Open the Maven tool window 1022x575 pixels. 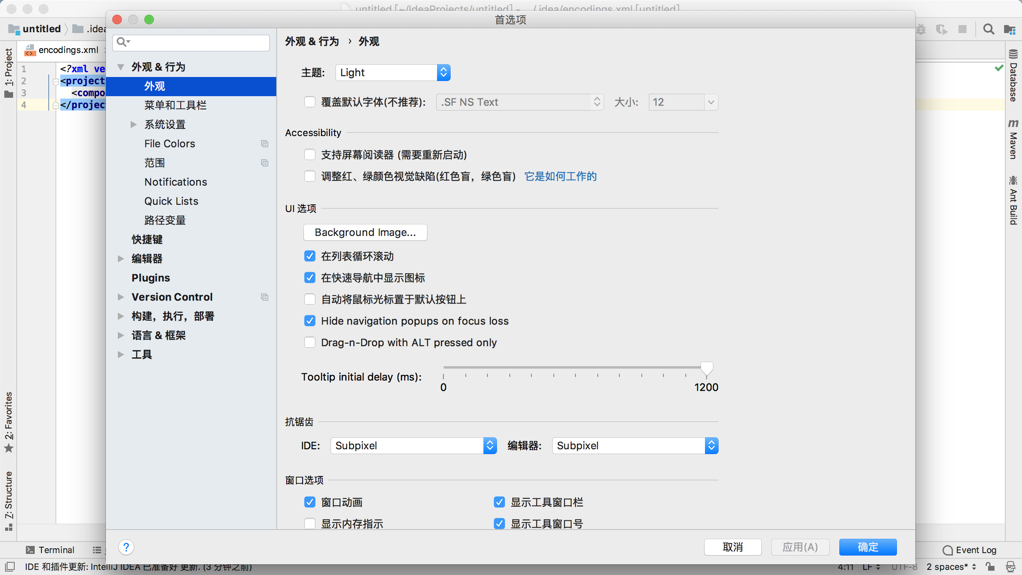(1013, 139)
